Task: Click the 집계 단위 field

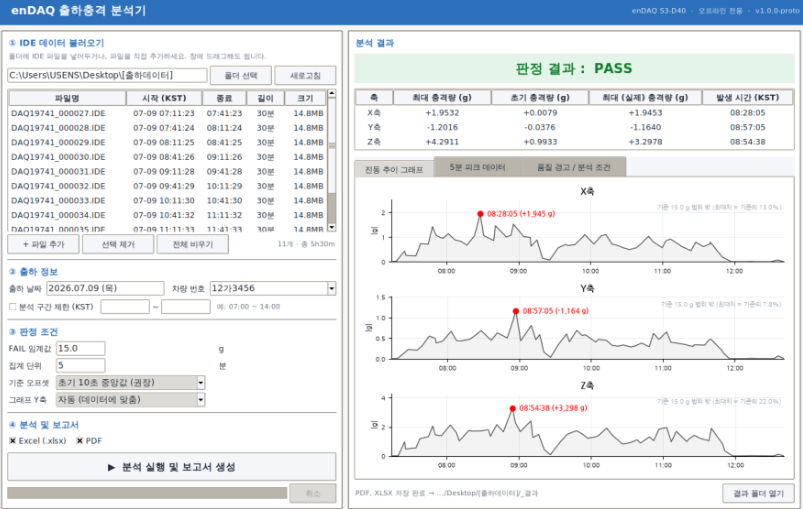Action: [80, 365]
